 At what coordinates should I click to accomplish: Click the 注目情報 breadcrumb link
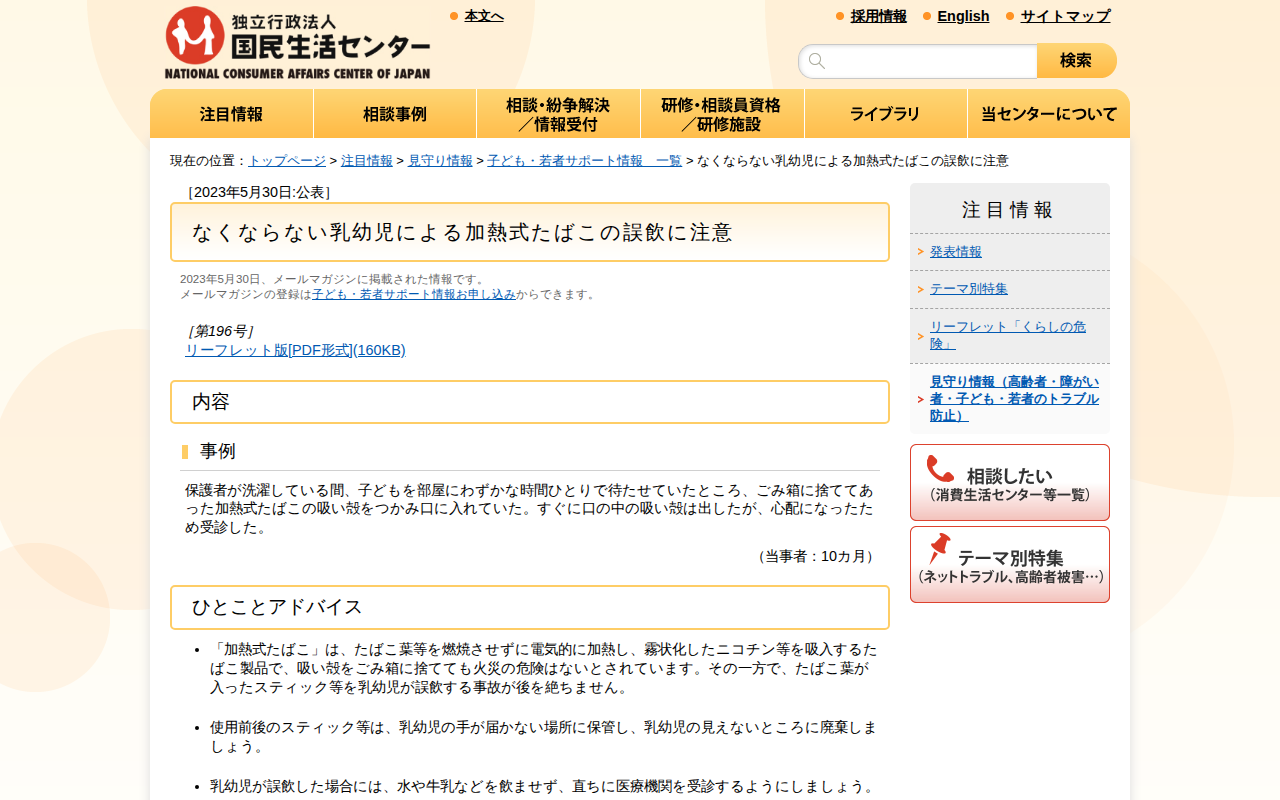(367, 161)
